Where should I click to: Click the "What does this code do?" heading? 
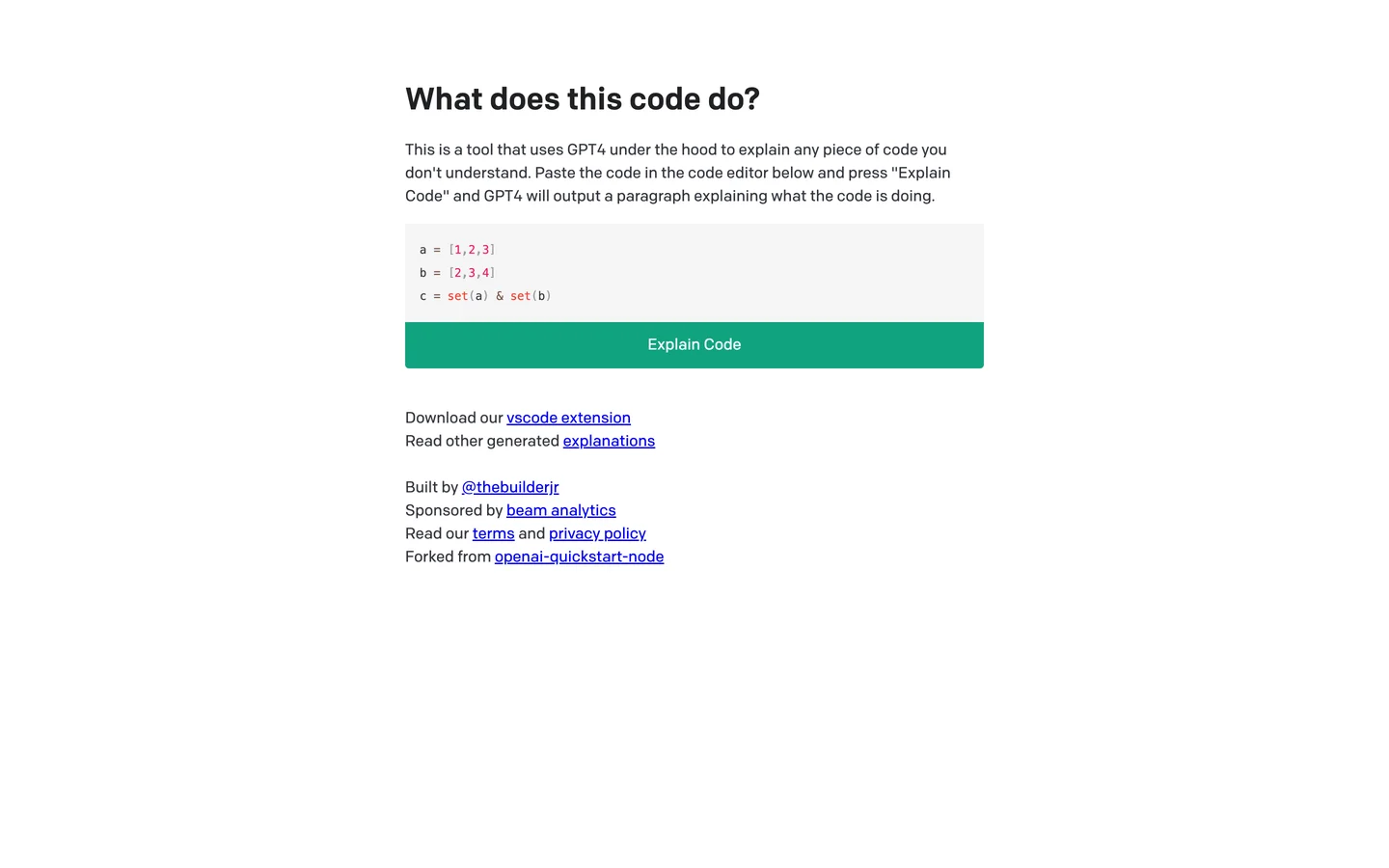point(583,98)
